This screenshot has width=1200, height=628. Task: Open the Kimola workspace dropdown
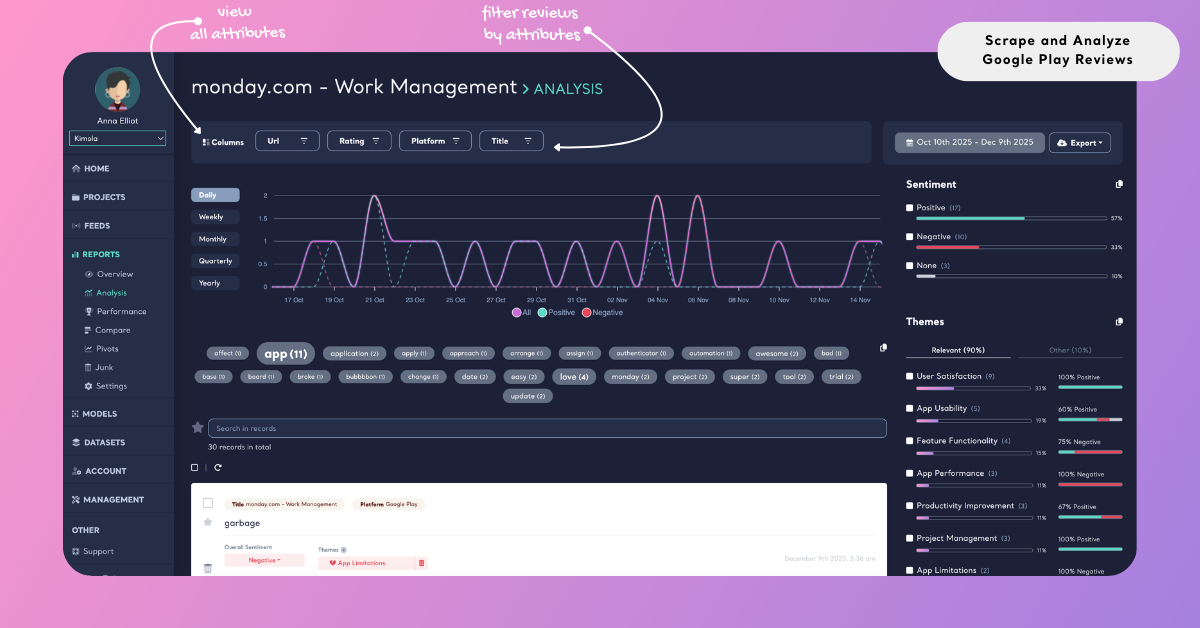tap(117, 139)
